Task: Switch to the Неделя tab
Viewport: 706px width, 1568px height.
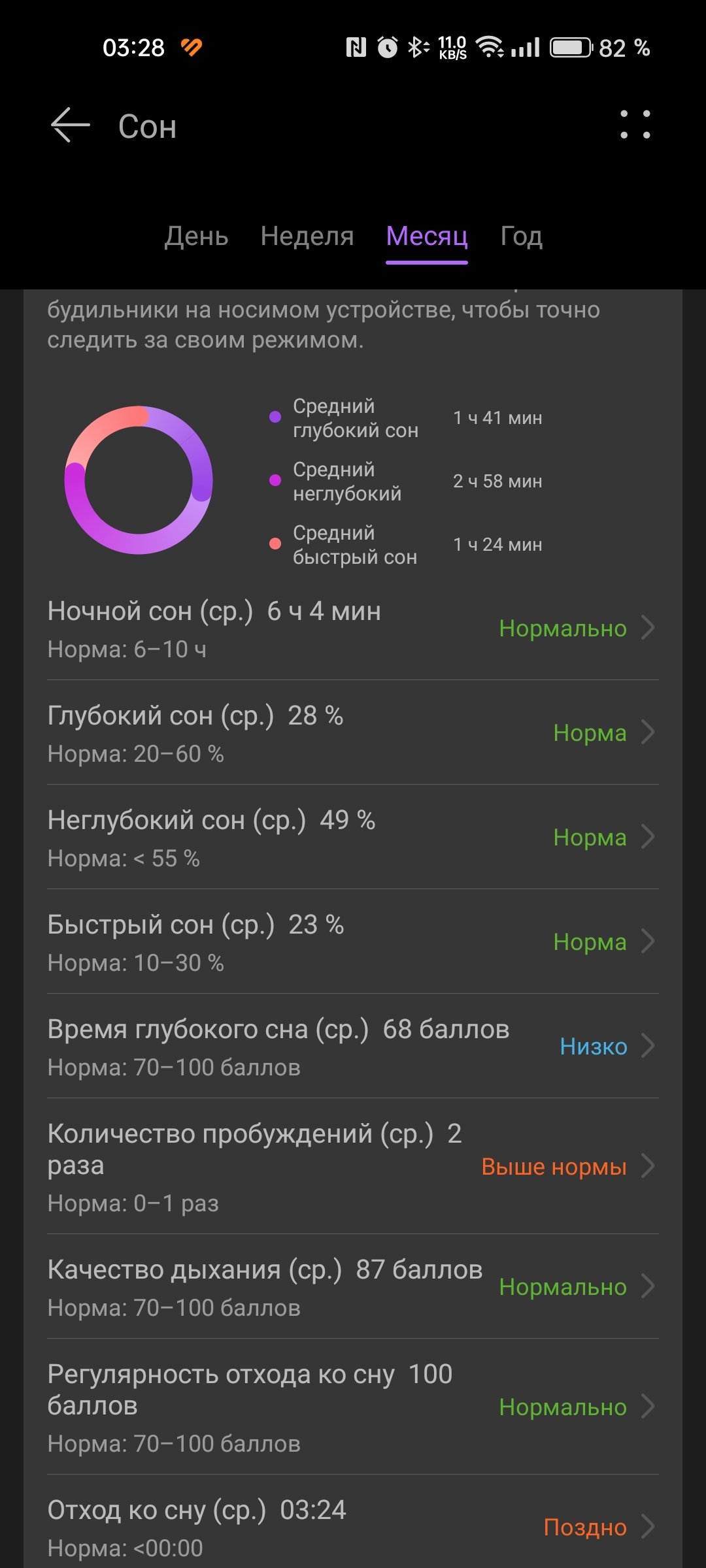Action: pyautogui.click(x=307, y=236)
